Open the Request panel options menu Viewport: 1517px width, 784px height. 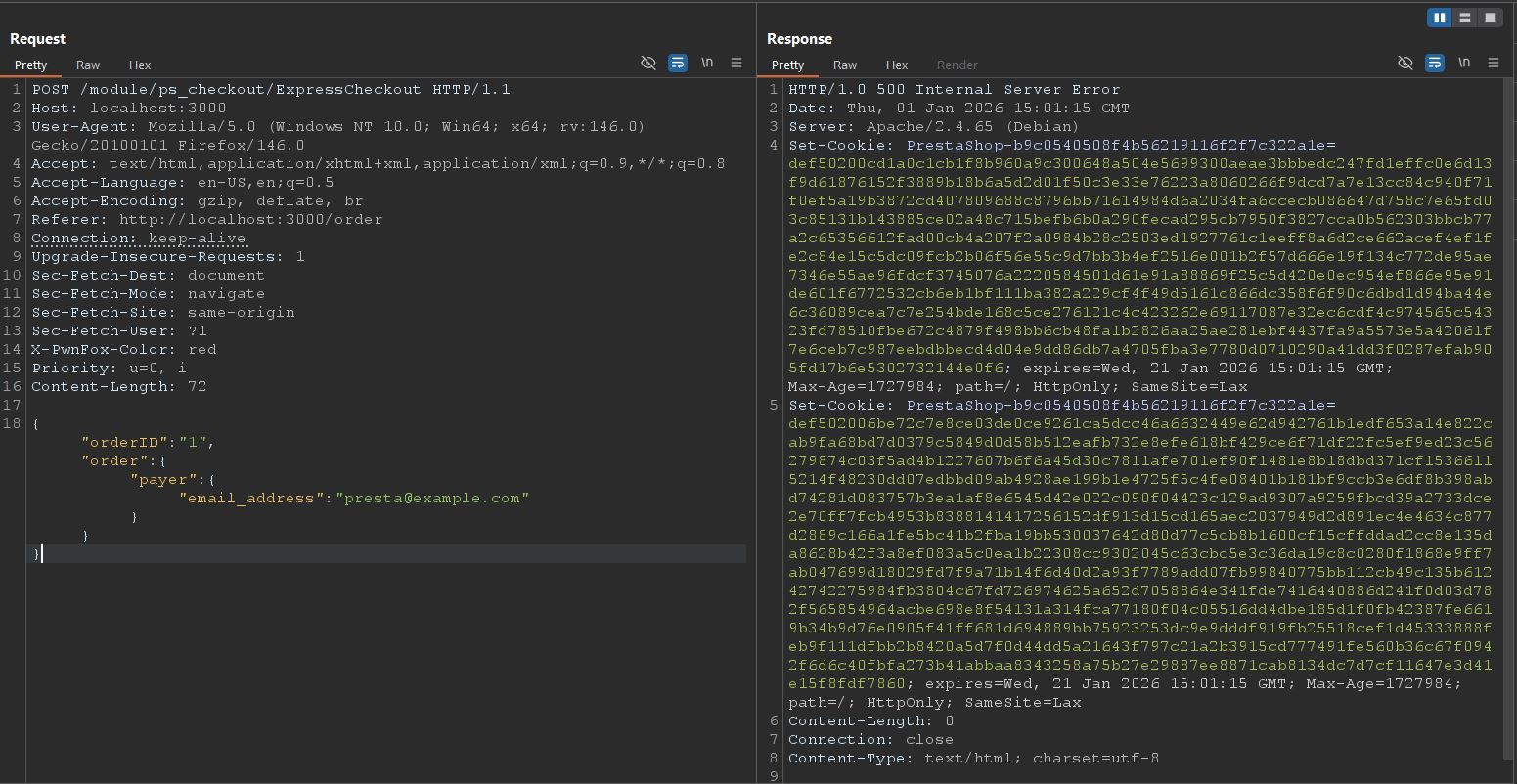736,63
